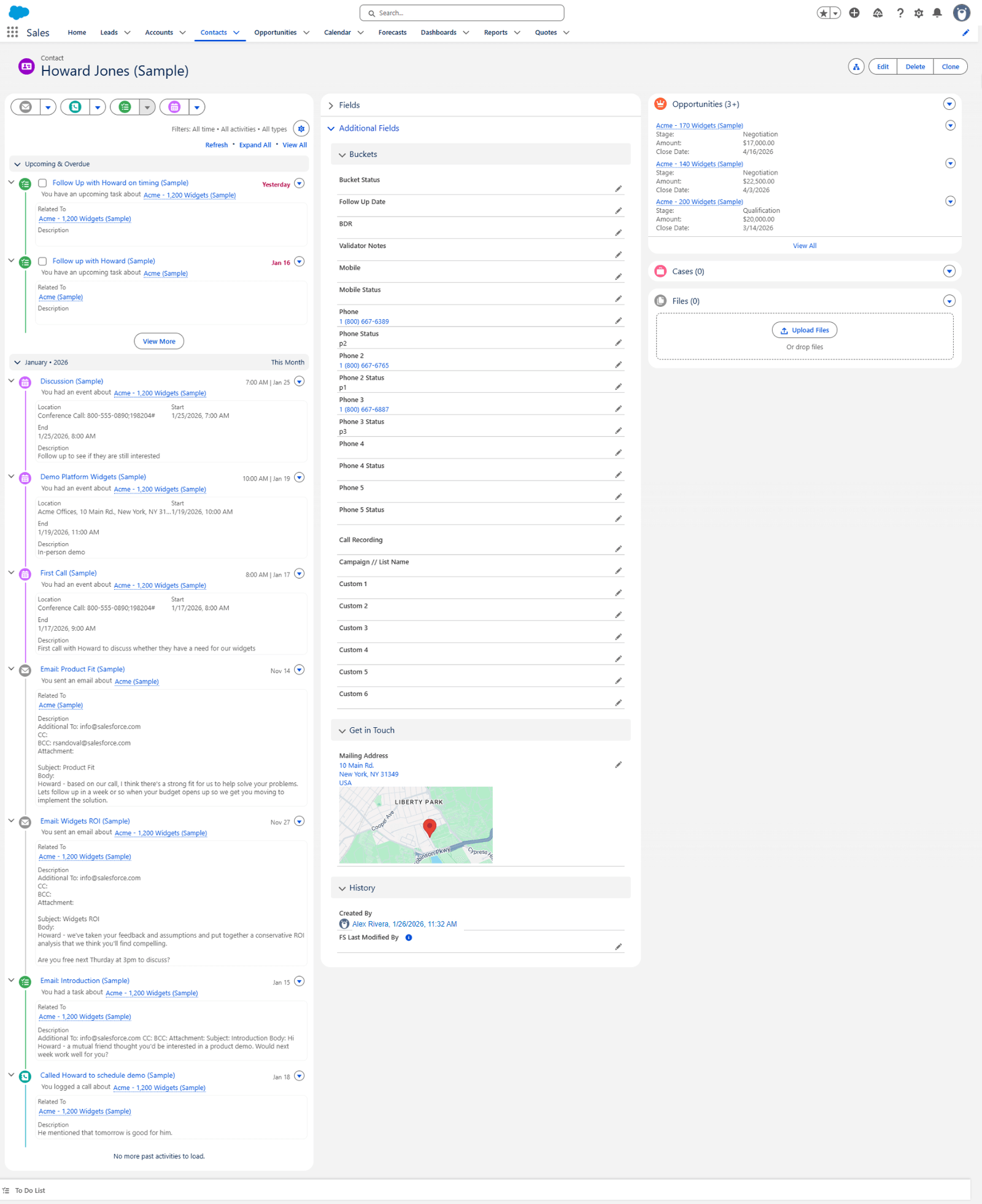982x1204 pixels.
Task: Open the notifications bell
Action: [x=937, y=13]
